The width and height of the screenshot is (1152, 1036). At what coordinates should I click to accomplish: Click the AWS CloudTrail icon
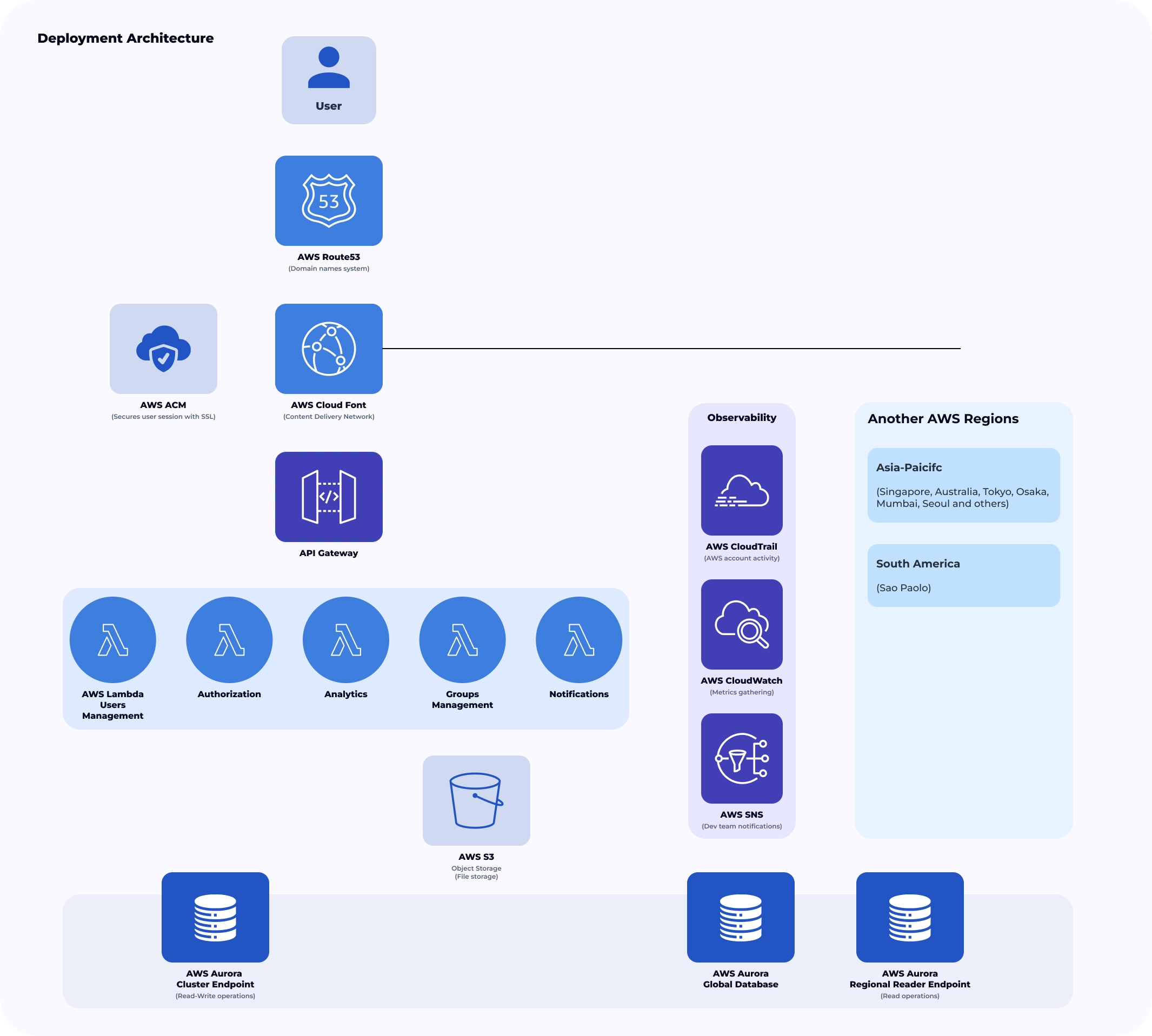pyautogui.click(x=742, y=490)
